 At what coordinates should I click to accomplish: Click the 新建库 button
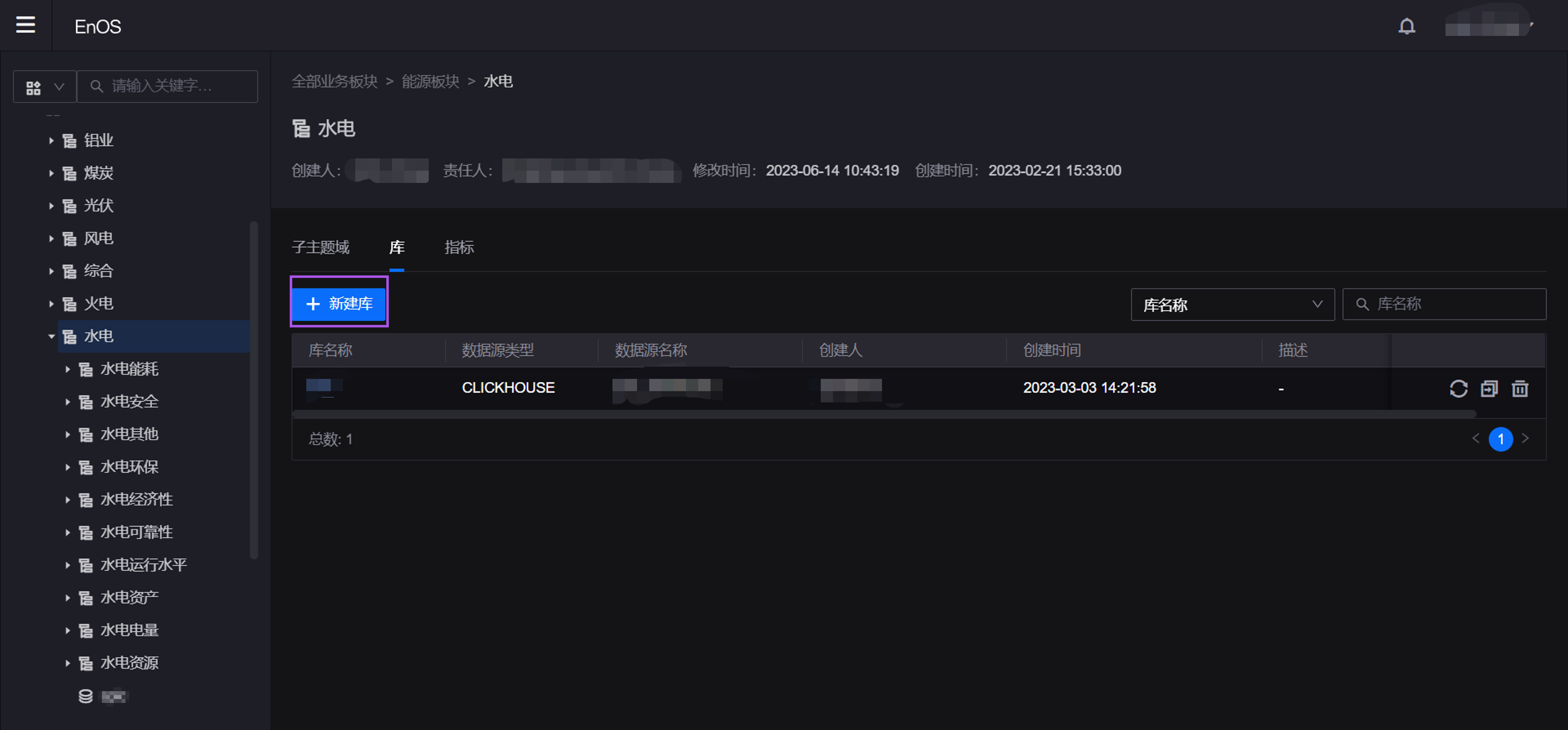(339, 303)
